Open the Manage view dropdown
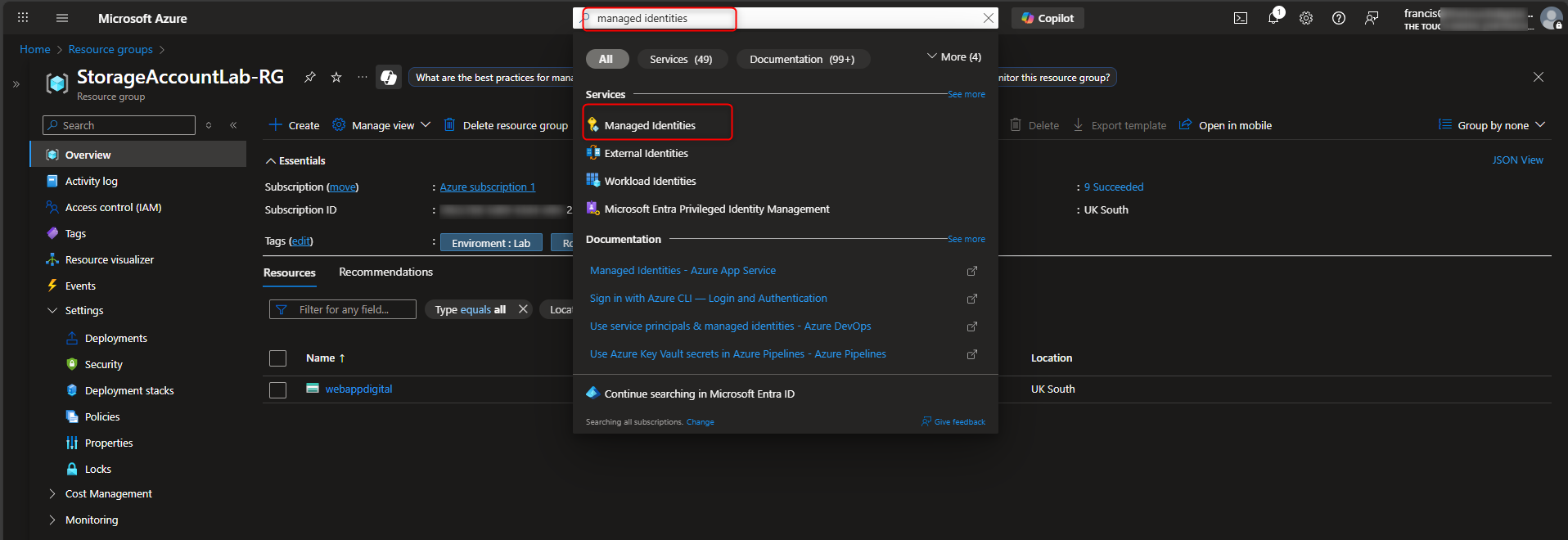This screenshot has width=1568, height=540. (x=381, y=125)
